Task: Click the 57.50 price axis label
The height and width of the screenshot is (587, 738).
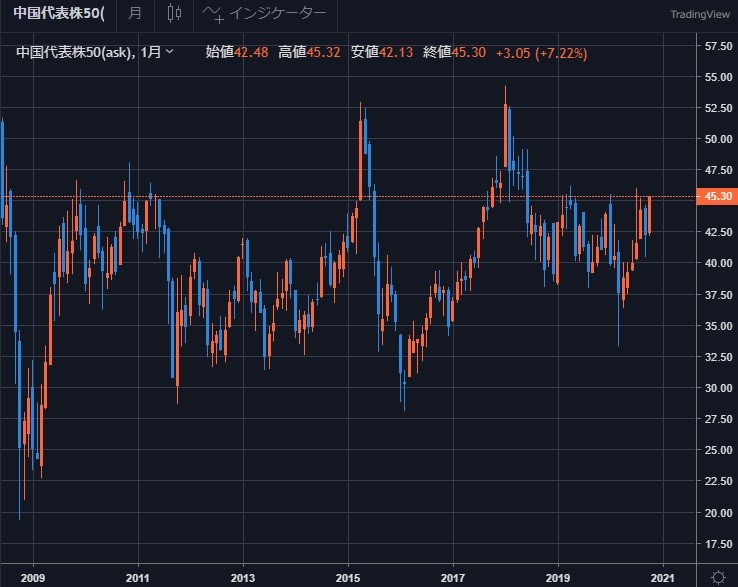Action: click(x=718, y=46)
